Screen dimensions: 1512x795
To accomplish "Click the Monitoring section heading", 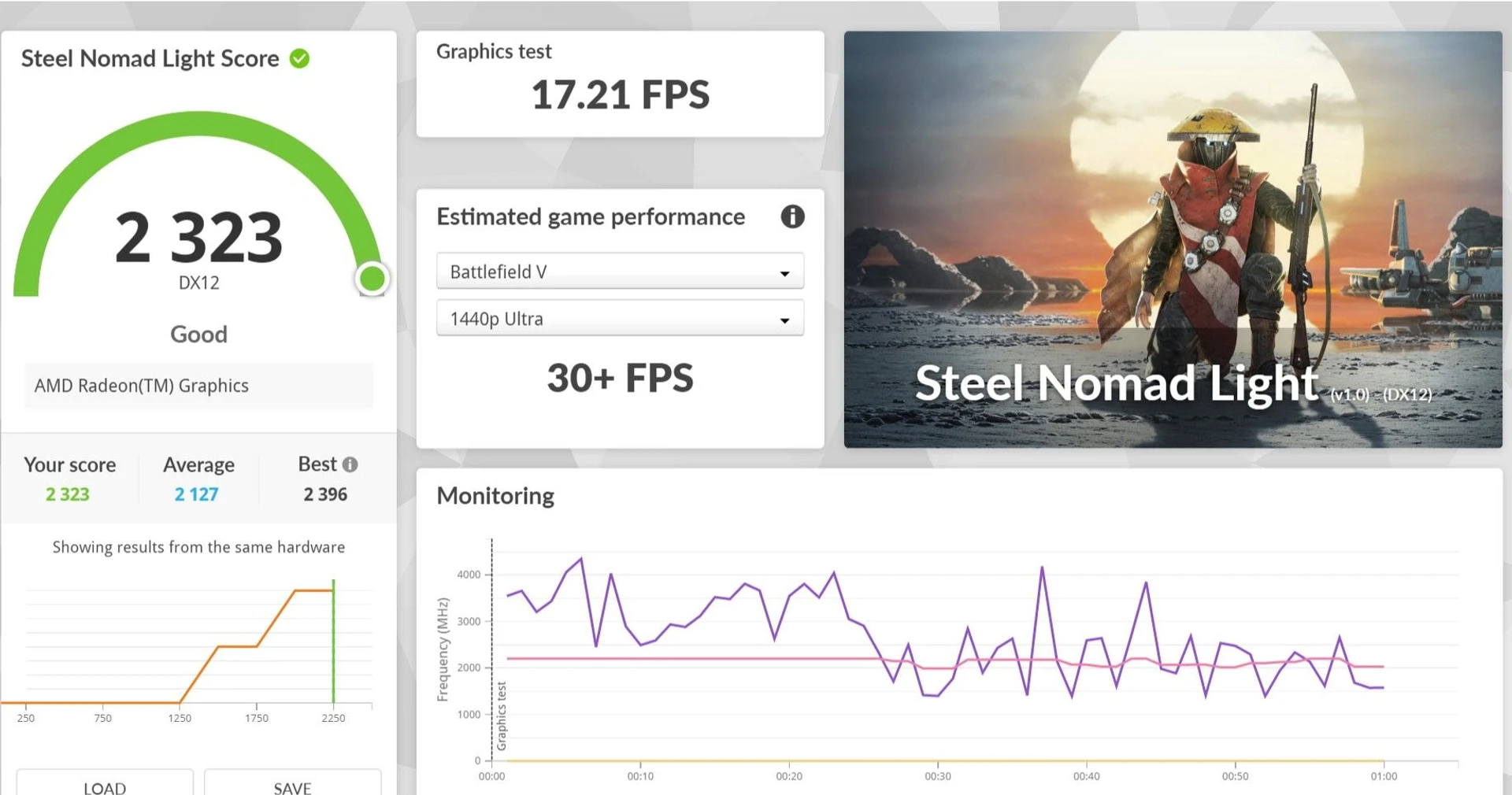I will pos(495,496).
